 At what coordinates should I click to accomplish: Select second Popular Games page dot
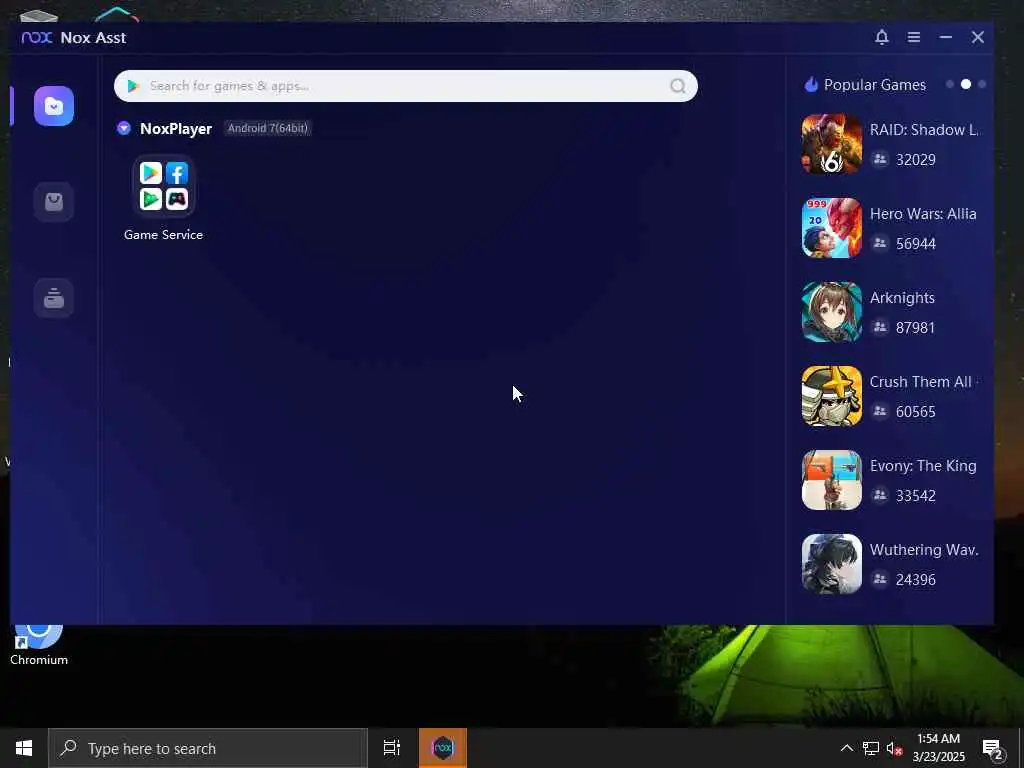pos(966,84)
